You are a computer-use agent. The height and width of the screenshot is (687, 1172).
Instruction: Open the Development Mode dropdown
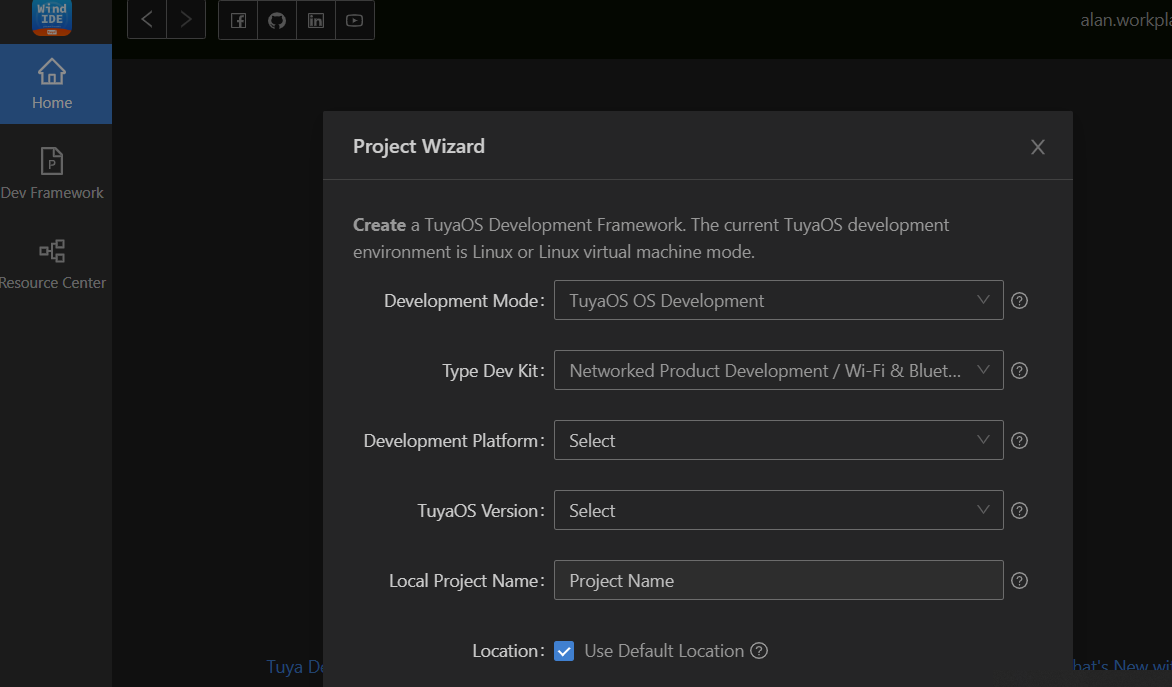[x=778, y=301]
